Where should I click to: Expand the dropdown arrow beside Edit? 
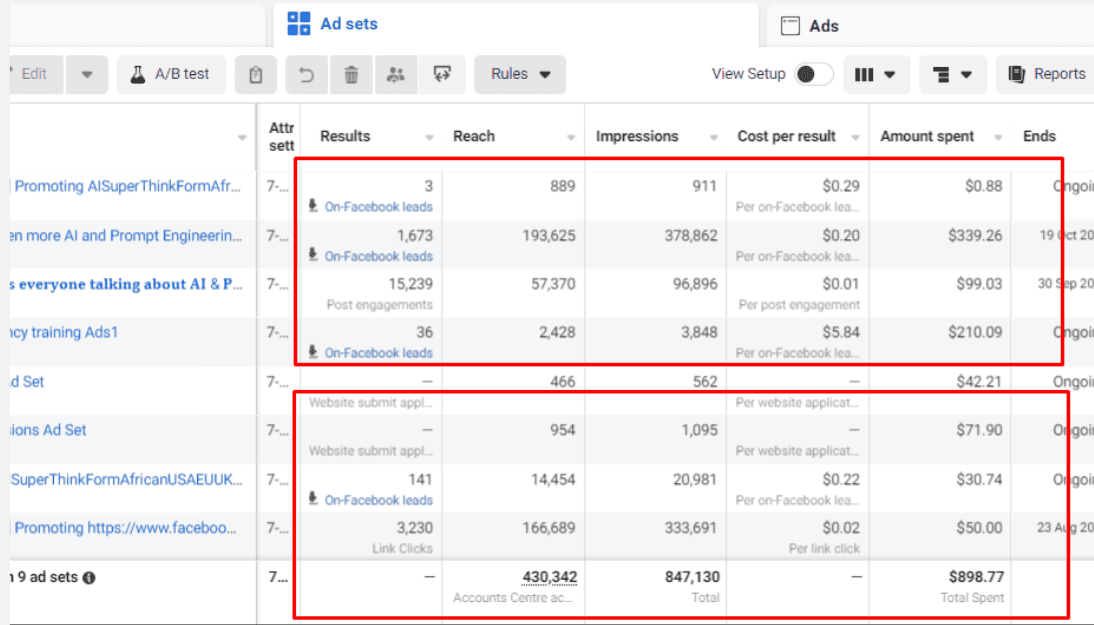pyautogui.click(x=87, y=74)
